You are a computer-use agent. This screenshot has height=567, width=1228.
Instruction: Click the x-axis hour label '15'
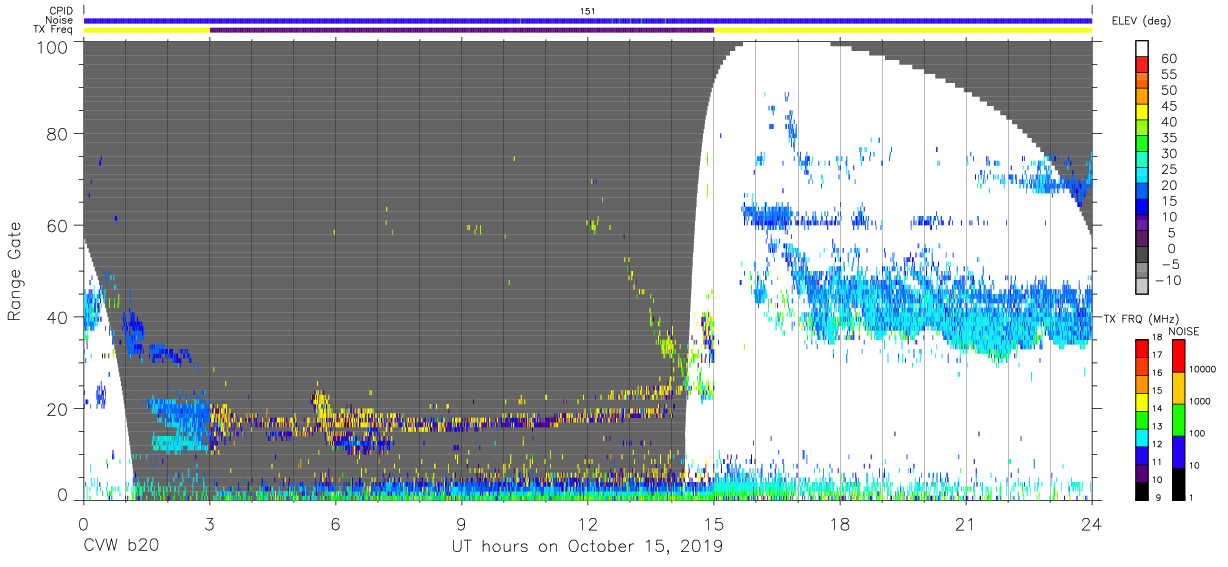point(714,524)
